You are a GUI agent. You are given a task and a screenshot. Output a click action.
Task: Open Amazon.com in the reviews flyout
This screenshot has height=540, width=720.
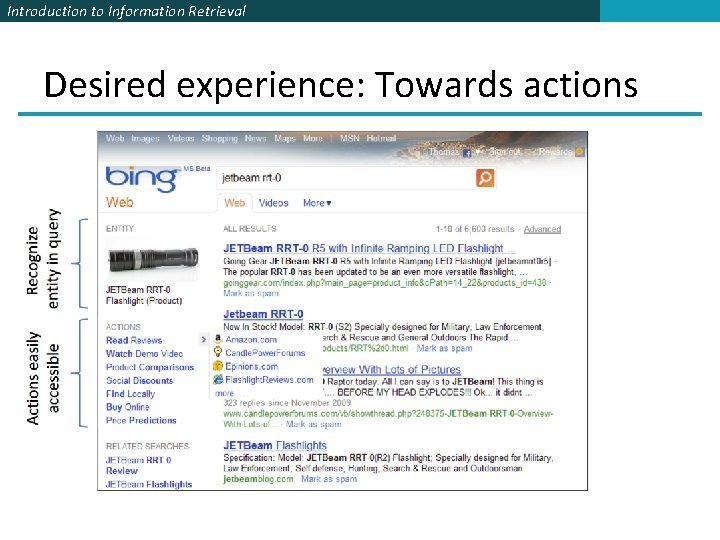tap(251, 339)
